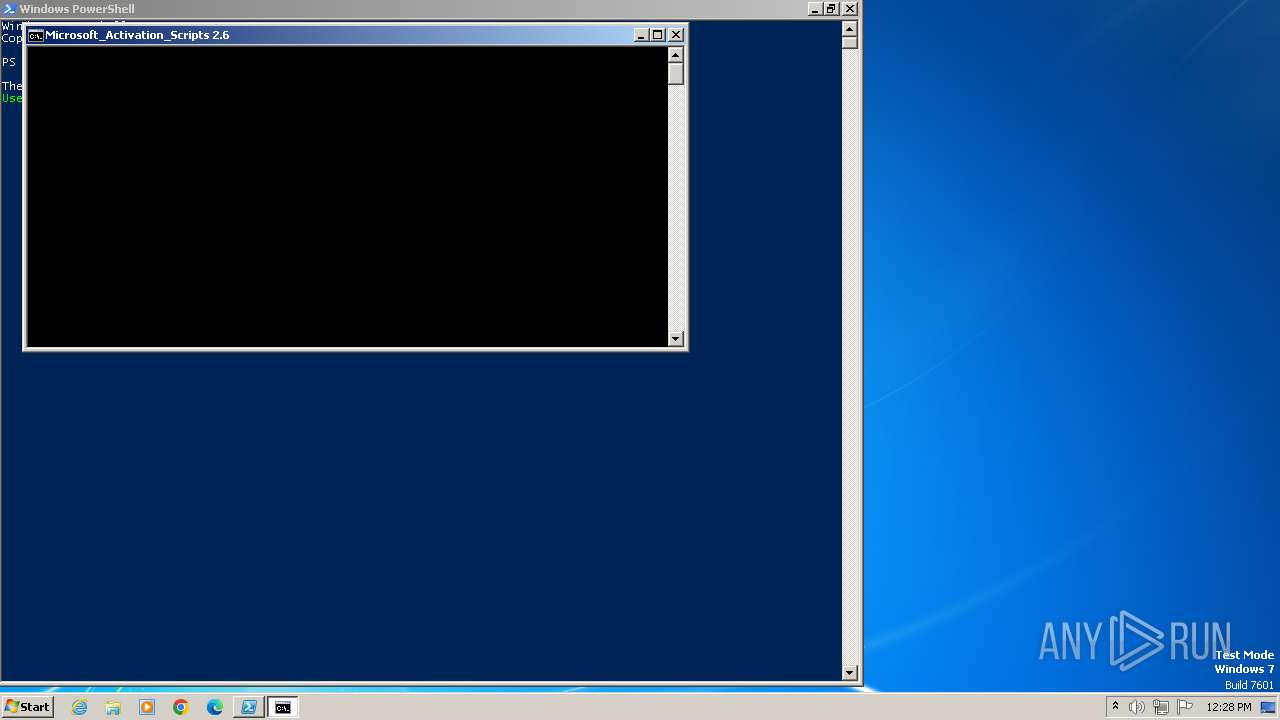Switch to cmd console taskbar button

pos(283,707)
